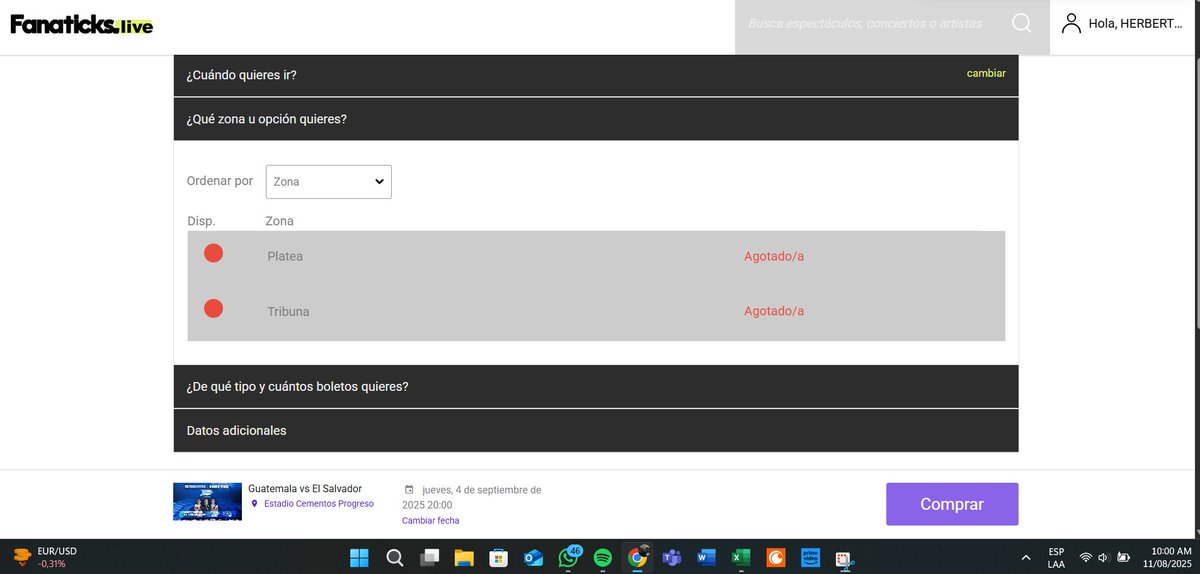Screen dimensions: 1200x574
Task: Click the volume speaker icon in tray
Action: [x=1104, y=557]
